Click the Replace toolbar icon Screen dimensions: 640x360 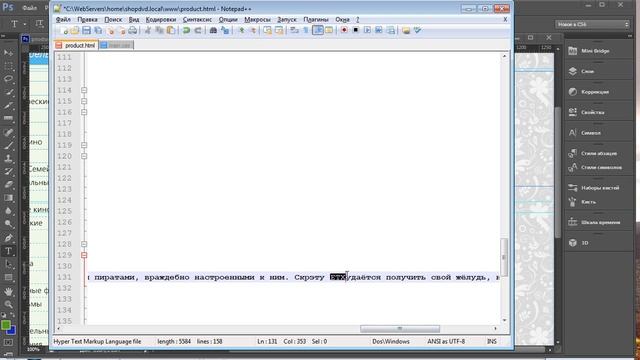point(225,30)
